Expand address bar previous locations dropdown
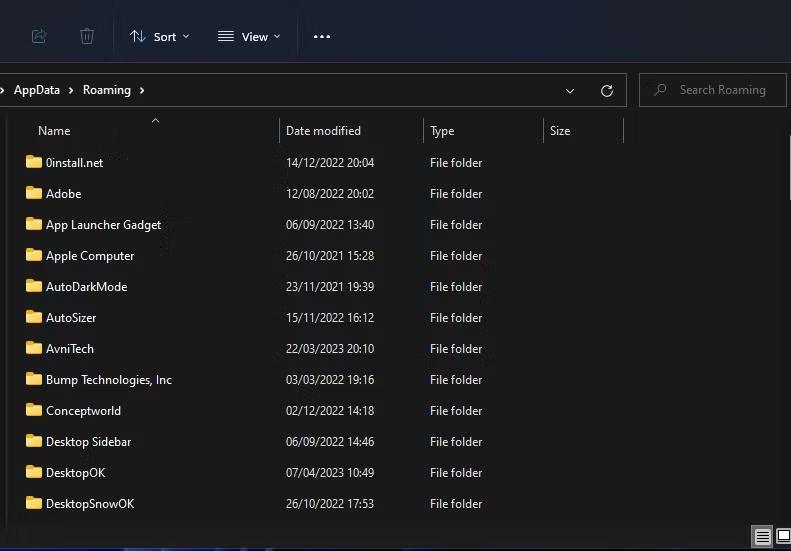This screenshot has height=551, width=791. tap(570, 90)
